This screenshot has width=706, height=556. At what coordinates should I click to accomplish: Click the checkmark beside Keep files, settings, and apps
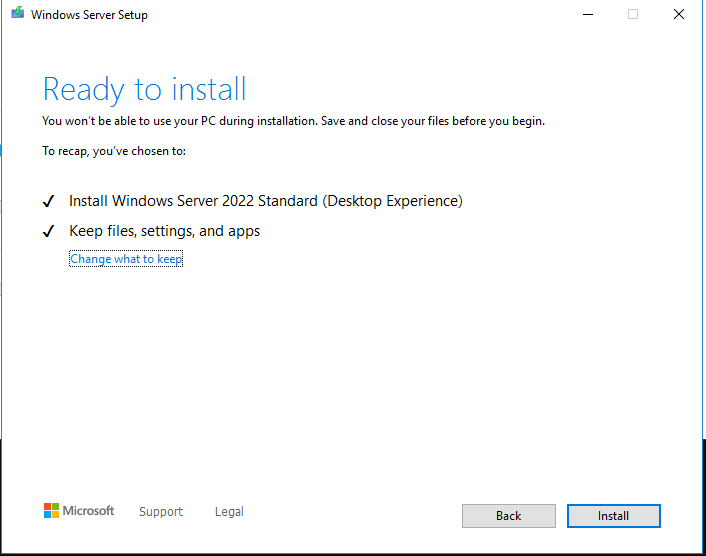(x=48, y=232)
